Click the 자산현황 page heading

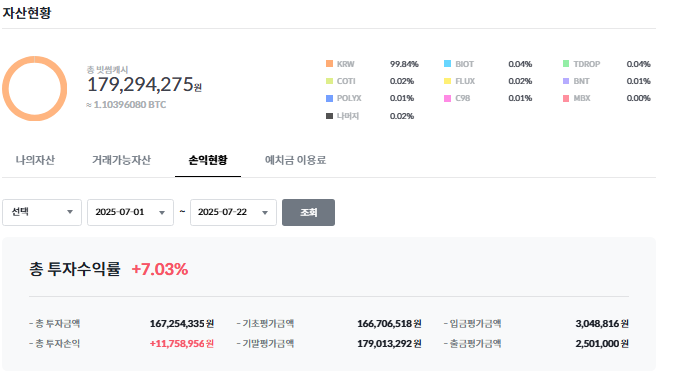pos(27,13)
